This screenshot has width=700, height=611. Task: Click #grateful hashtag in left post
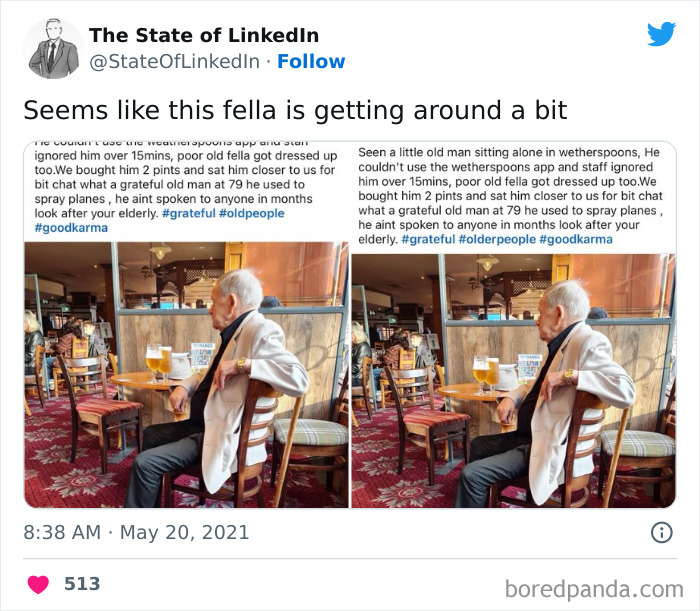191,213
